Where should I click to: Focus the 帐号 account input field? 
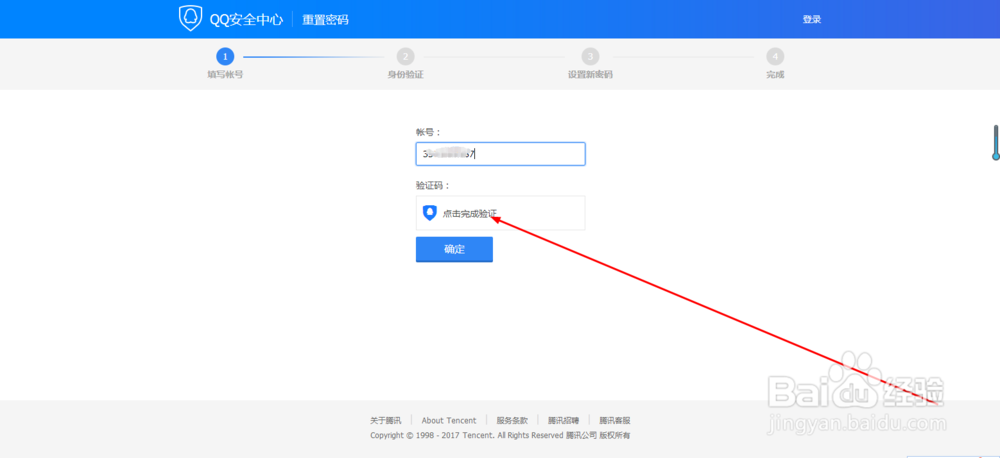click(501, 154)
